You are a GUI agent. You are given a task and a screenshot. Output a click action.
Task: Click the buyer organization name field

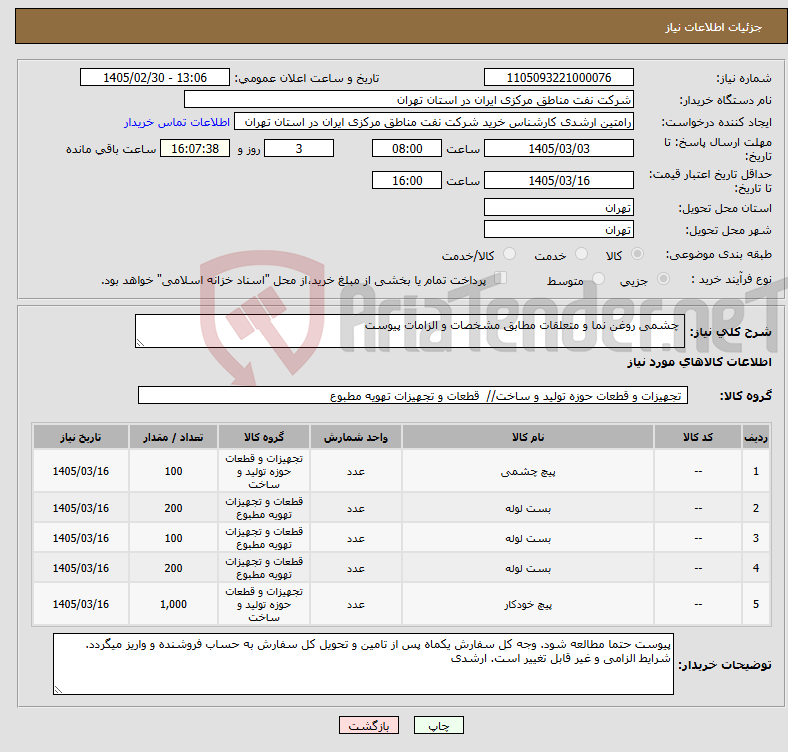point(409,100)
